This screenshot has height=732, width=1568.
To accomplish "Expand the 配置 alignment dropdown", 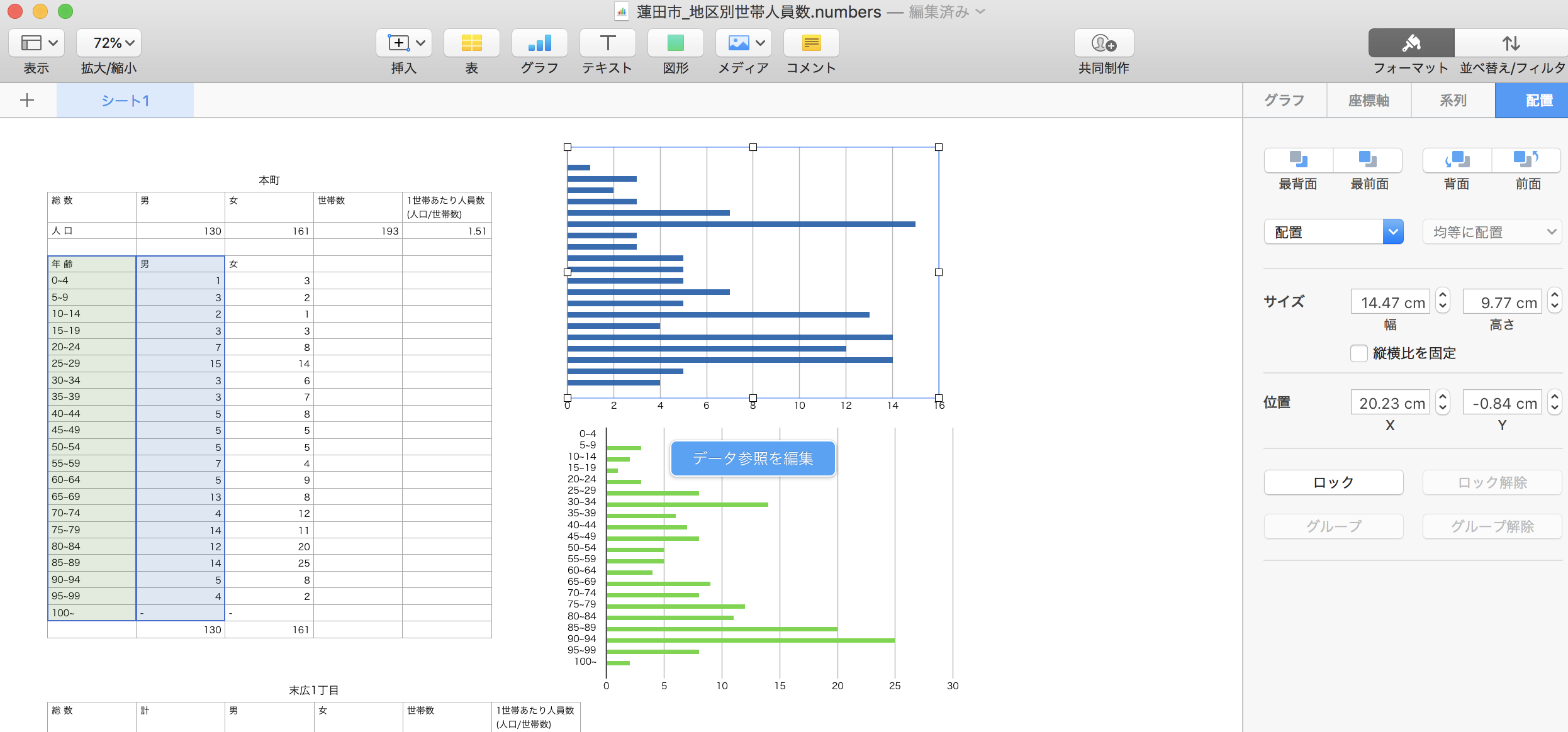I will [x=1393, y=232].
